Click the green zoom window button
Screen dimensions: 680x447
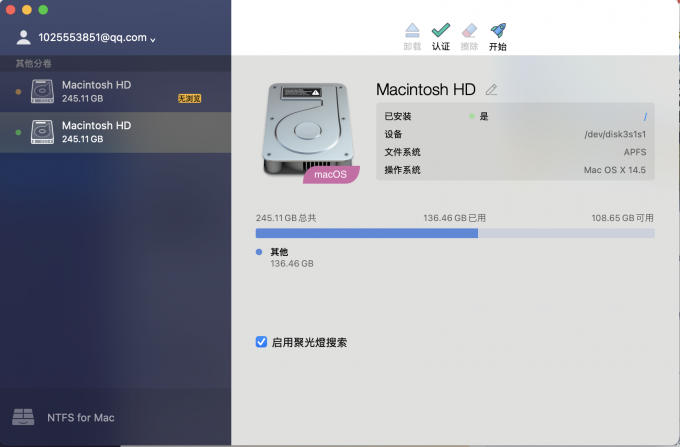pyautogui.click(x=43, y=10)
